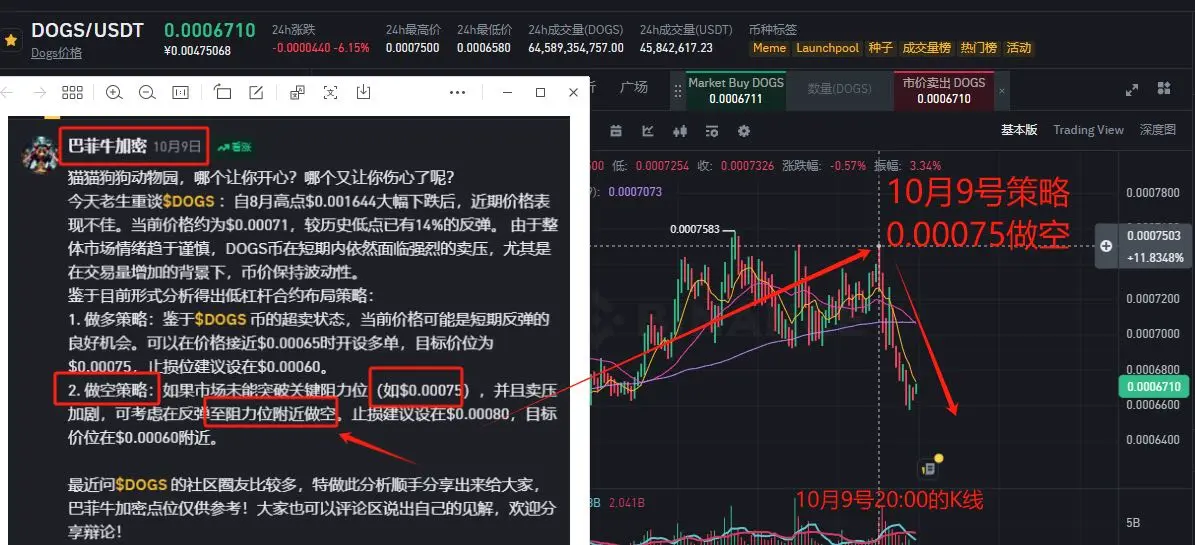
Task: Go forward with the image viewer arrow
Action: click(x=40, y=92)
